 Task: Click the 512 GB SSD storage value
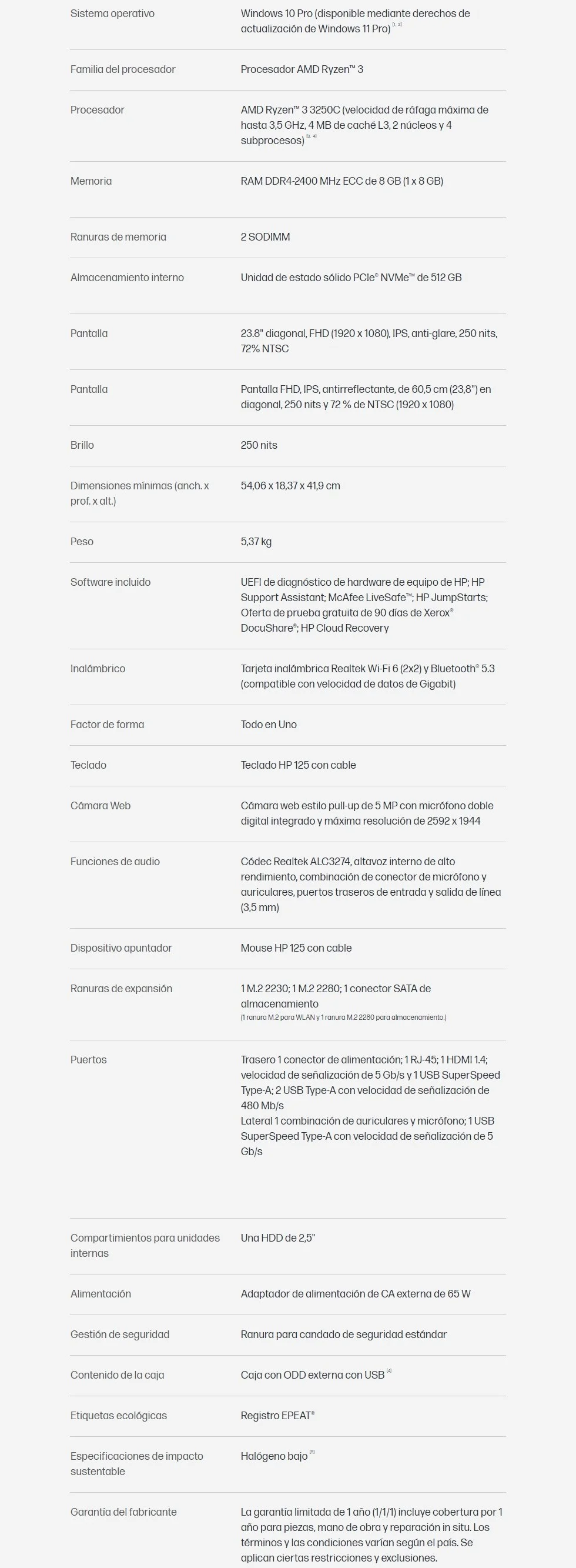tap(351, 278)
